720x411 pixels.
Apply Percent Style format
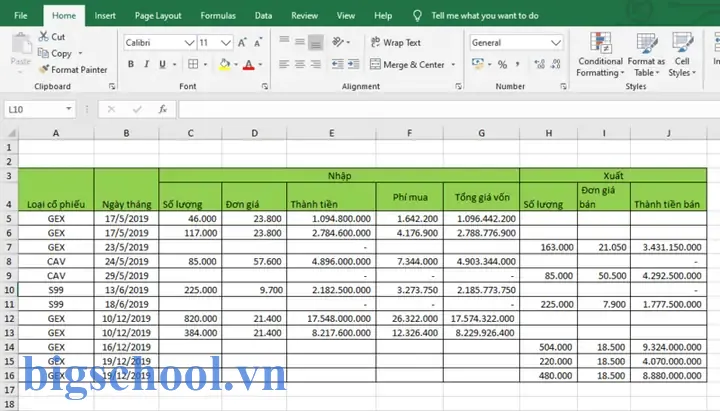(502, 64)
